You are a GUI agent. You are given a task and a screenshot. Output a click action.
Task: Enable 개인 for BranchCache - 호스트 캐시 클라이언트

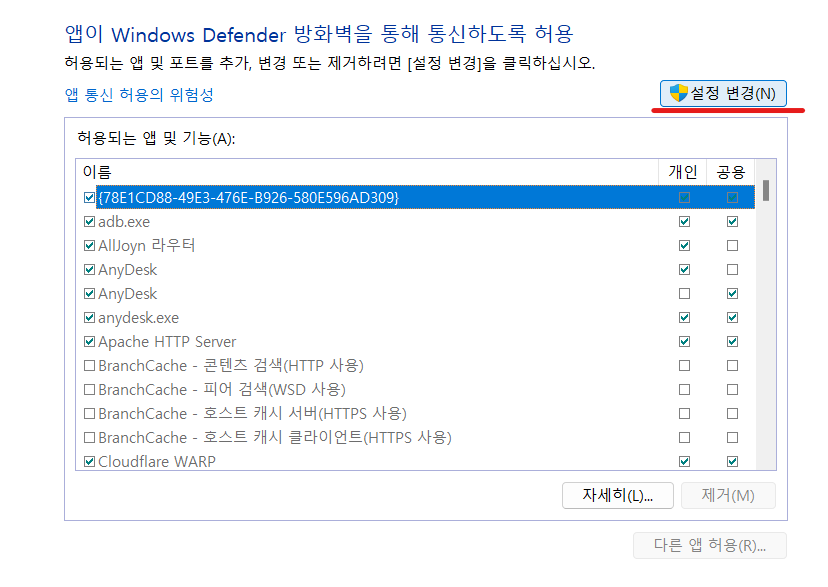684,438
